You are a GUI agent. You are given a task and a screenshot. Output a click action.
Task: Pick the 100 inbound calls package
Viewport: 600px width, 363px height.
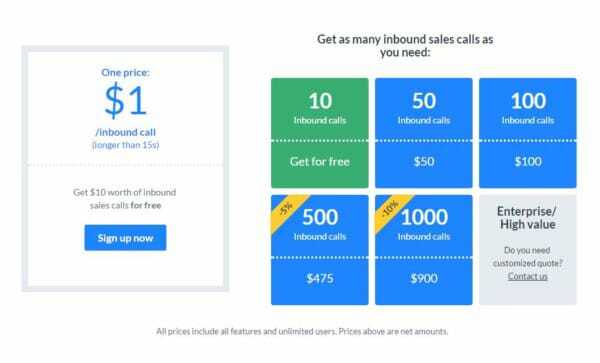coord(528,133)
